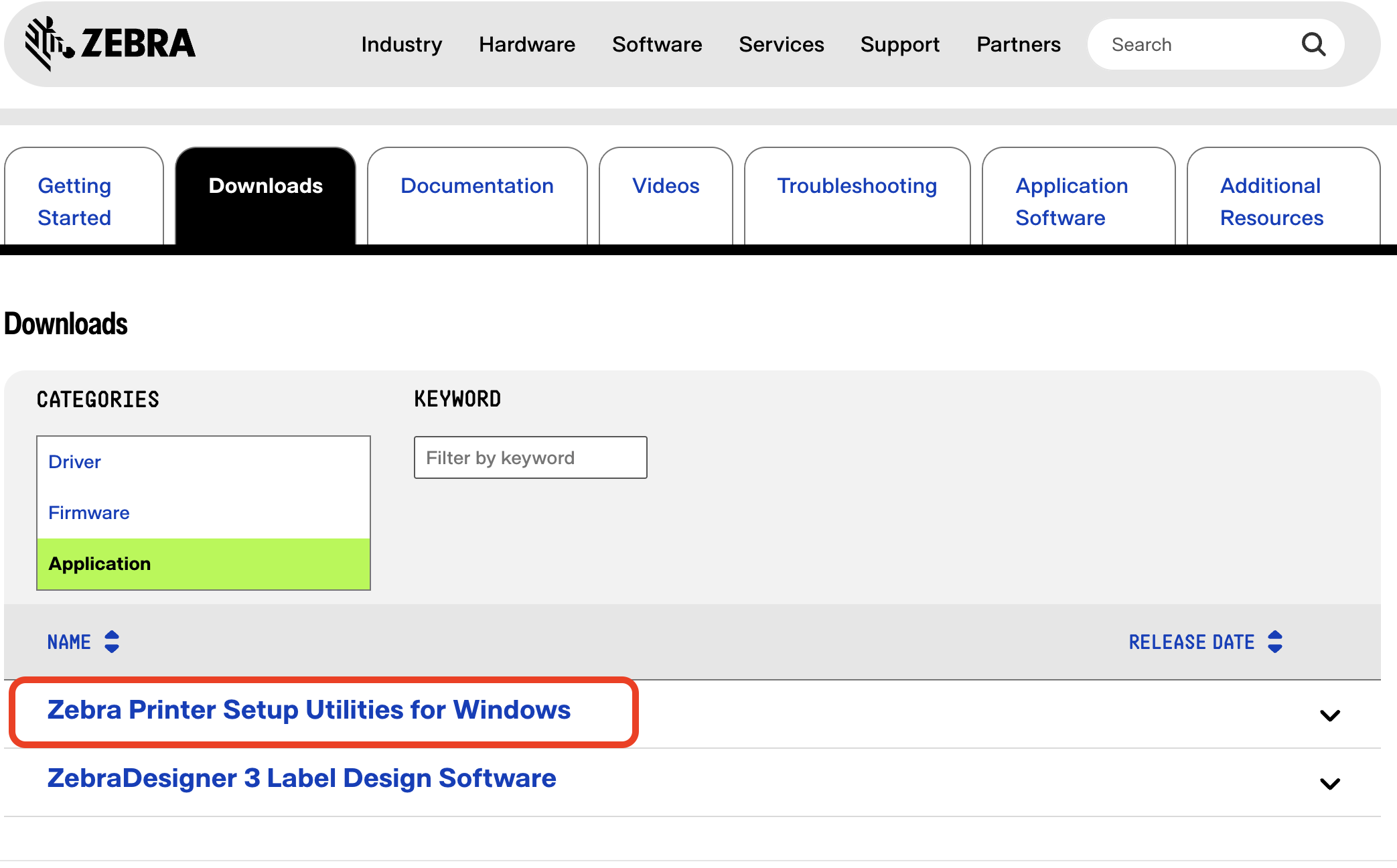Viewport: 1397px width, 868px height.
Task: Open the Support navigation menu
Action: point(899,45)
